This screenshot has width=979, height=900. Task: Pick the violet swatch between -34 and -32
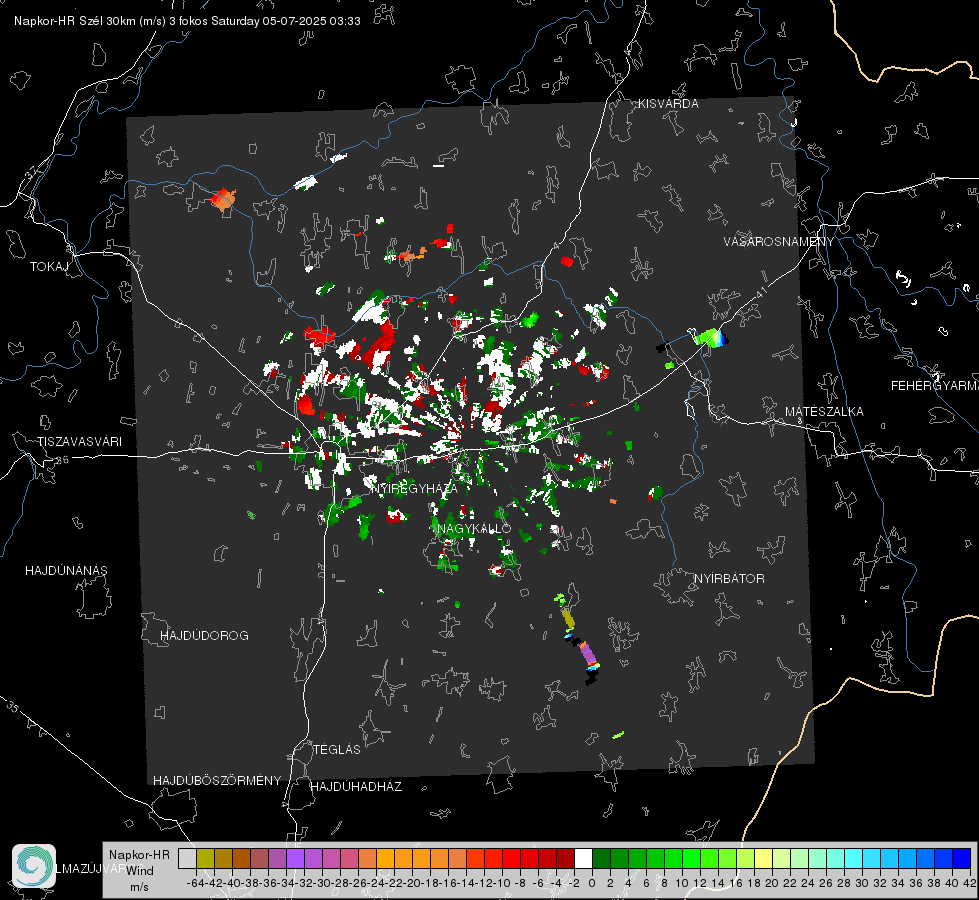(x=295, y=858)
